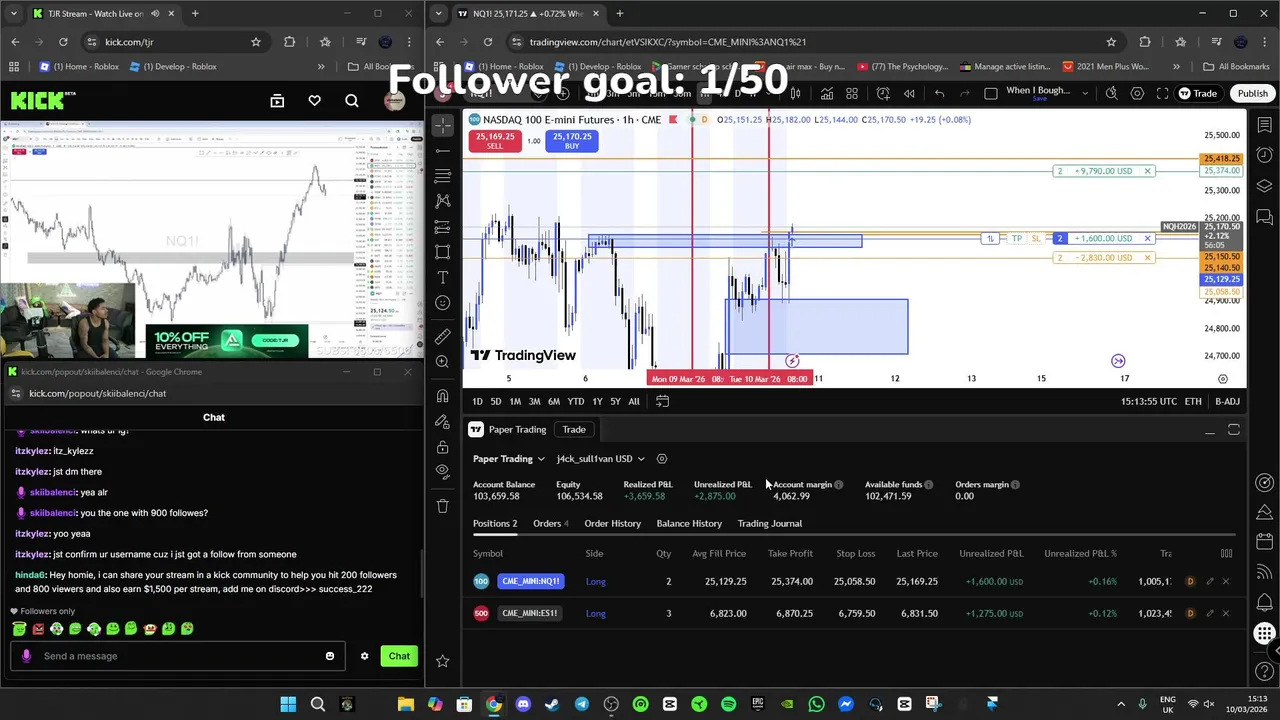Screen dimensions: 1280x720
Task: Select the chart patterns drawing tool
Action: pyautogui.click(x=443, y=201)
